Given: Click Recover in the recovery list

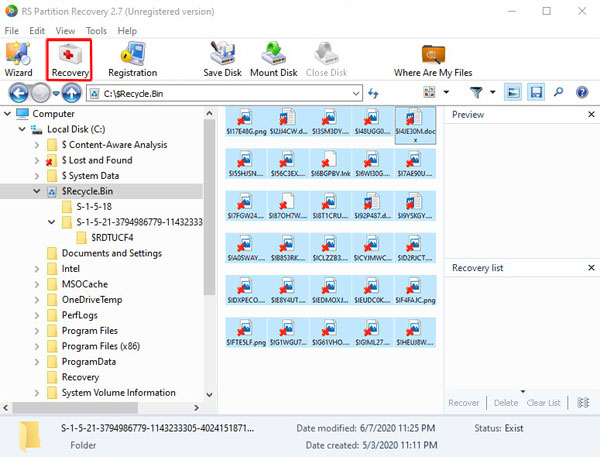Looking at the screenshot, I should (463, 403).
